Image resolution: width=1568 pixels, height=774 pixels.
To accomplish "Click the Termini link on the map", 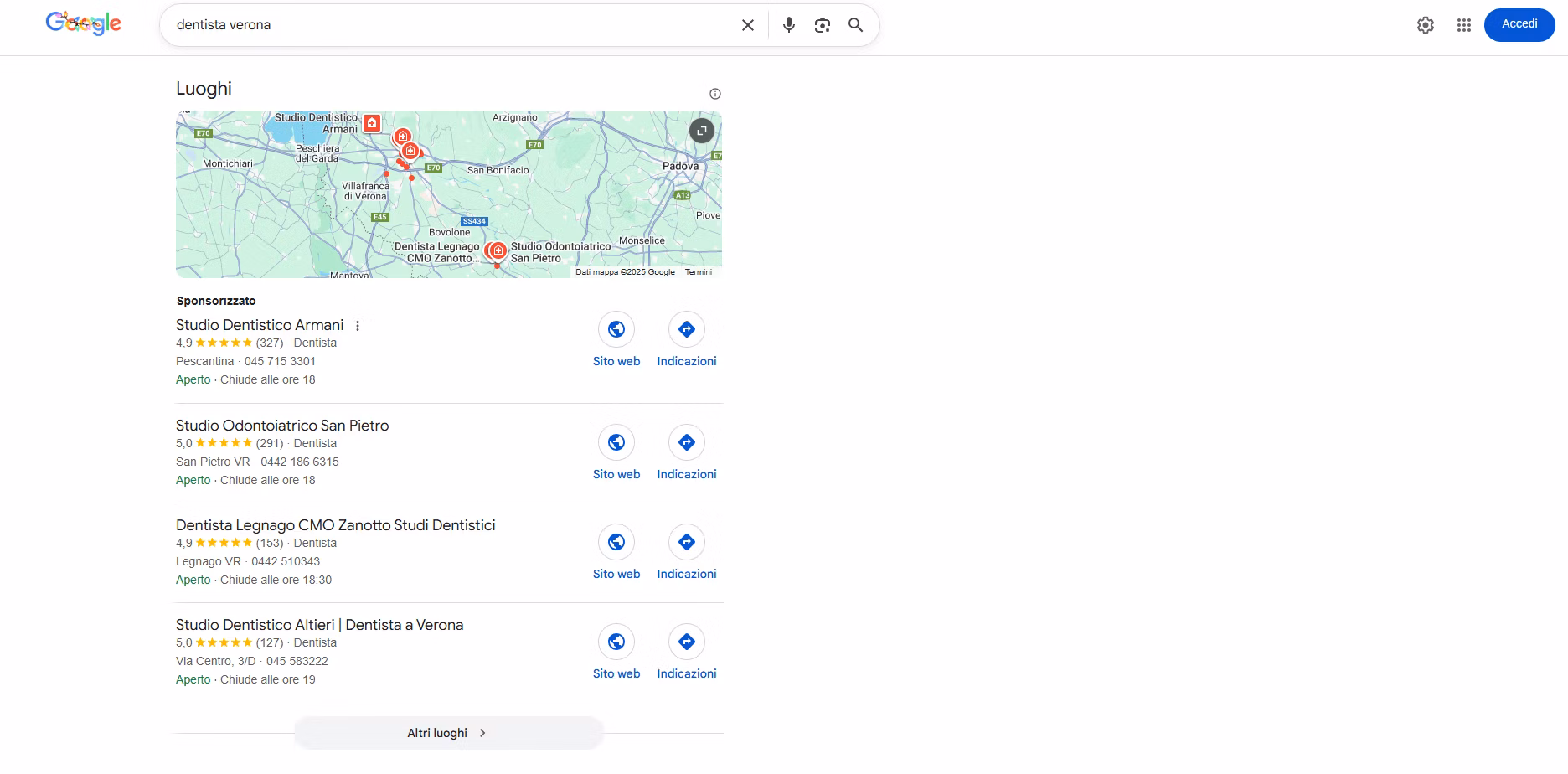I will click(x=699, y=272).
